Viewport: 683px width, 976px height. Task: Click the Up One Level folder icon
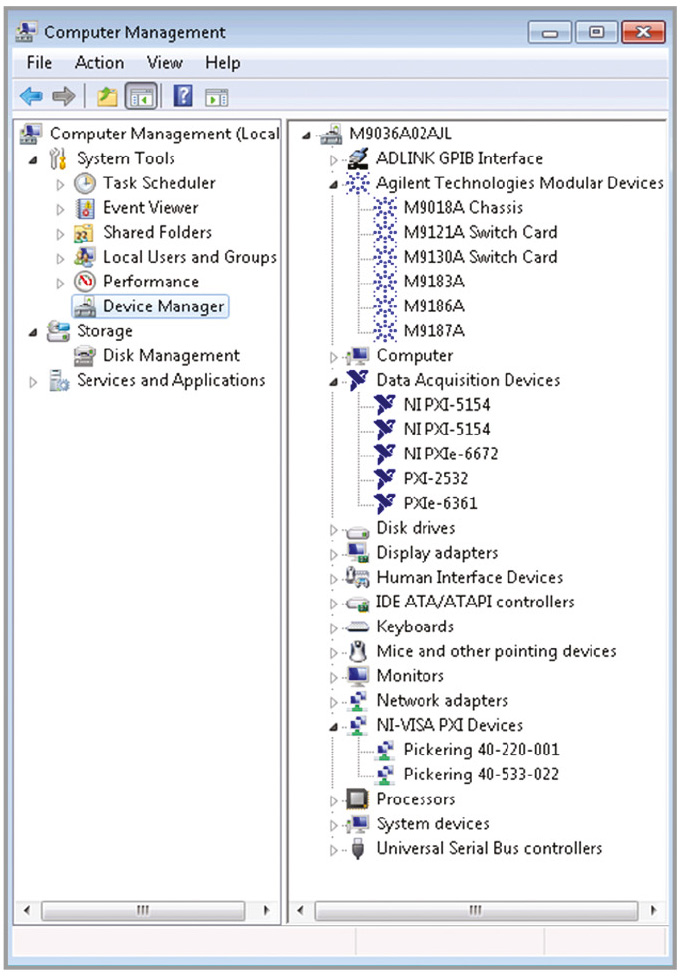pyautogui.click(x=107, y=96)
